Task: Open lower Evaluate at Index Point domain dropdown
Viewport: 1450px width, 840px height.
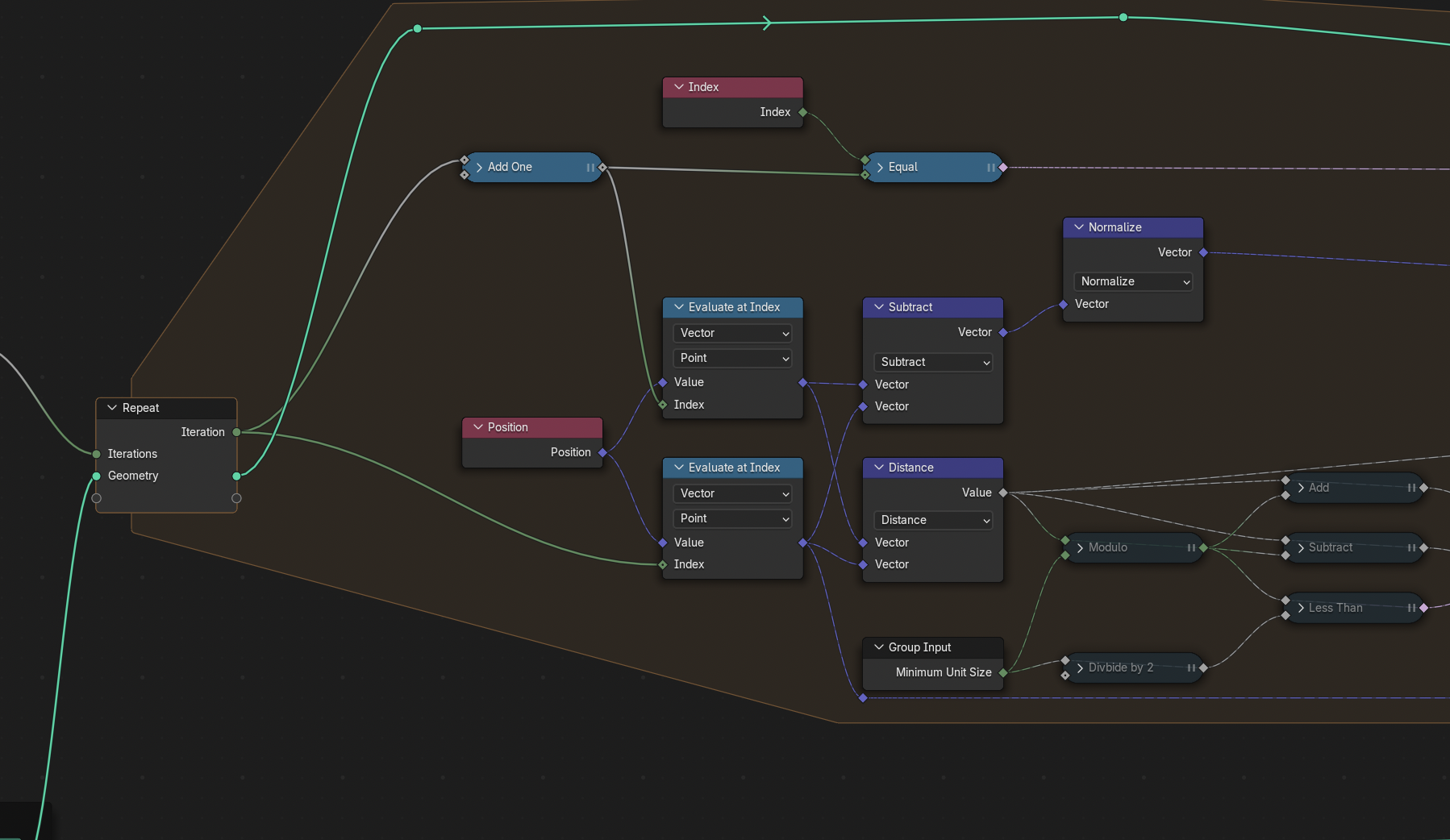Action: click(x=732, y=518)
